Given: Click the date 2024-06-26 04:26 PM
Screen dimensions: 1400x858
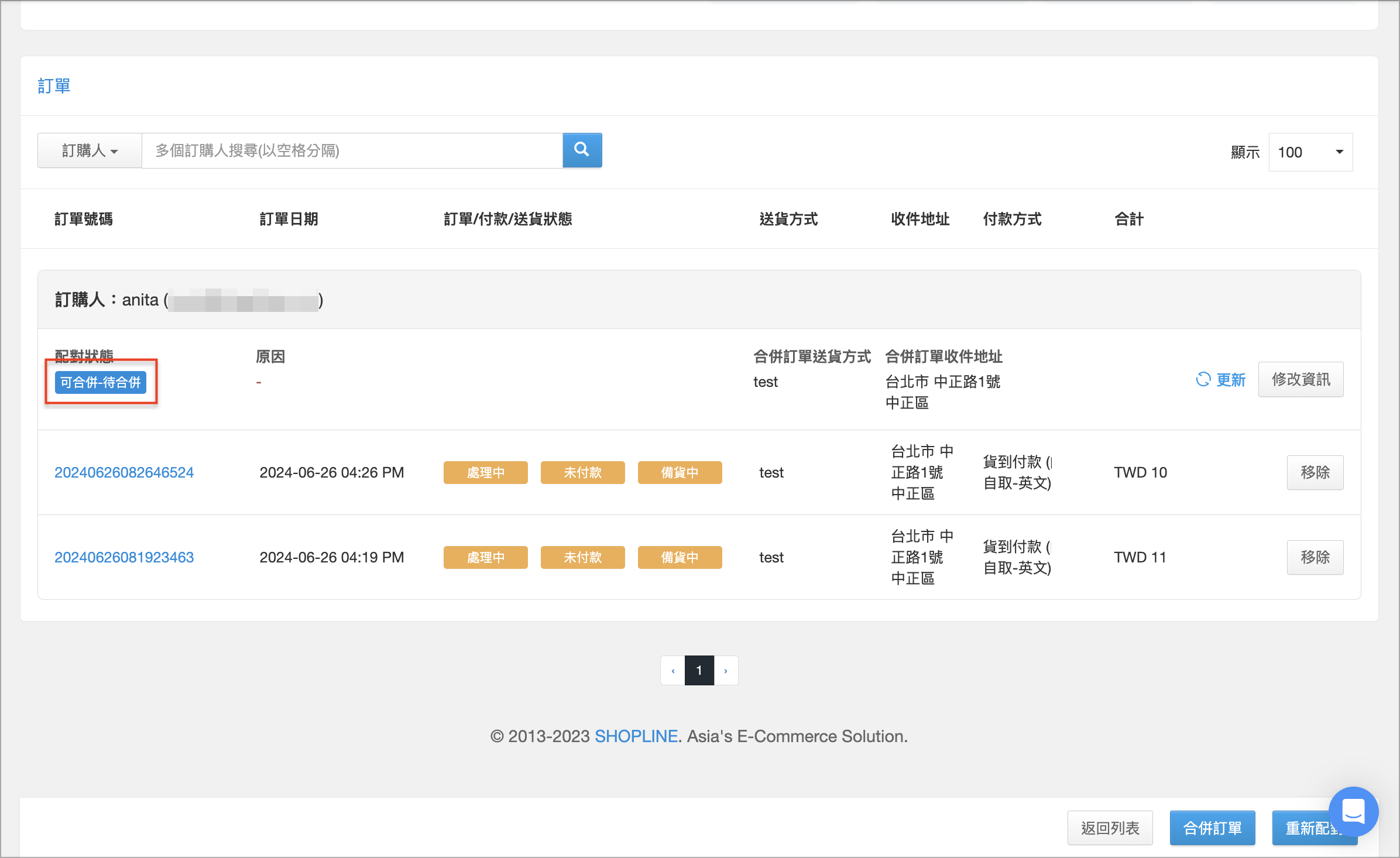Looking at the screenshot, I should (332, 472).
